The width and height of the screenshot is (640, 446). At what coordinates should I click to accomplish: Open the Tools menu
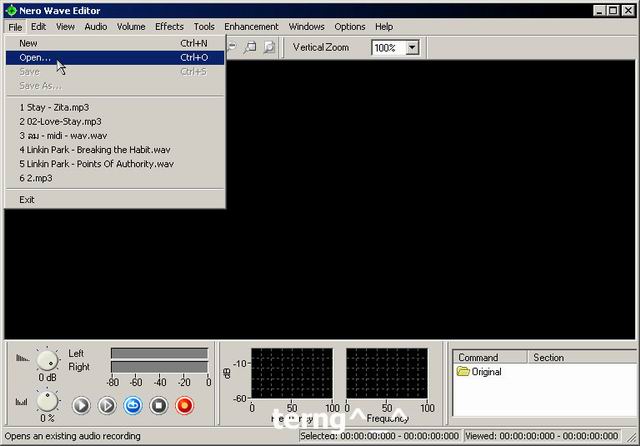(x=204, y=27)
